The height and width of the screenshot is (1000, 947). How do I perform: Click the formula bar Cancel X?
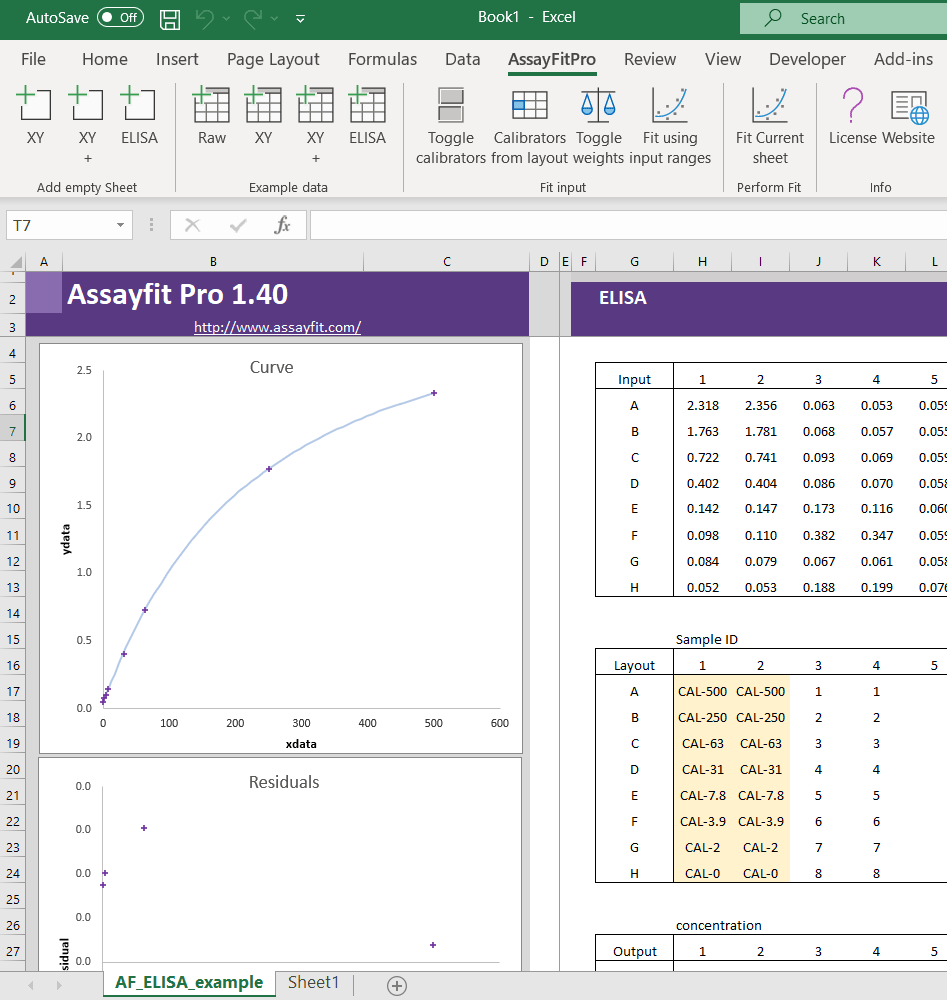(x=192, y=225)
